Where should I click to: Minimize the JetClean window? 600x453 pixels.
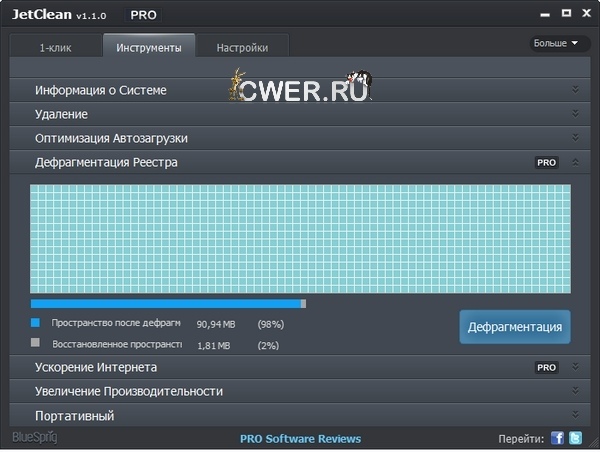pyautogui.click(x=546, y=14)
